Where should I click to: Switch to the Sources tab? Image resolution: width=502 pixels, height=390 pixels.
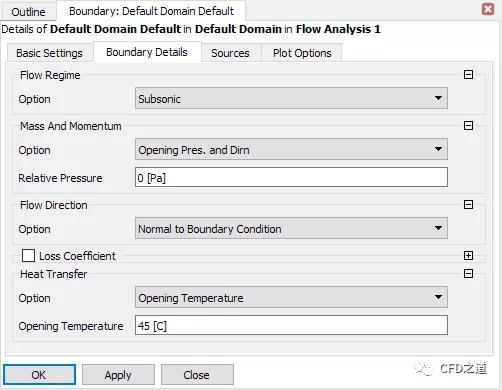click(230, 53)
